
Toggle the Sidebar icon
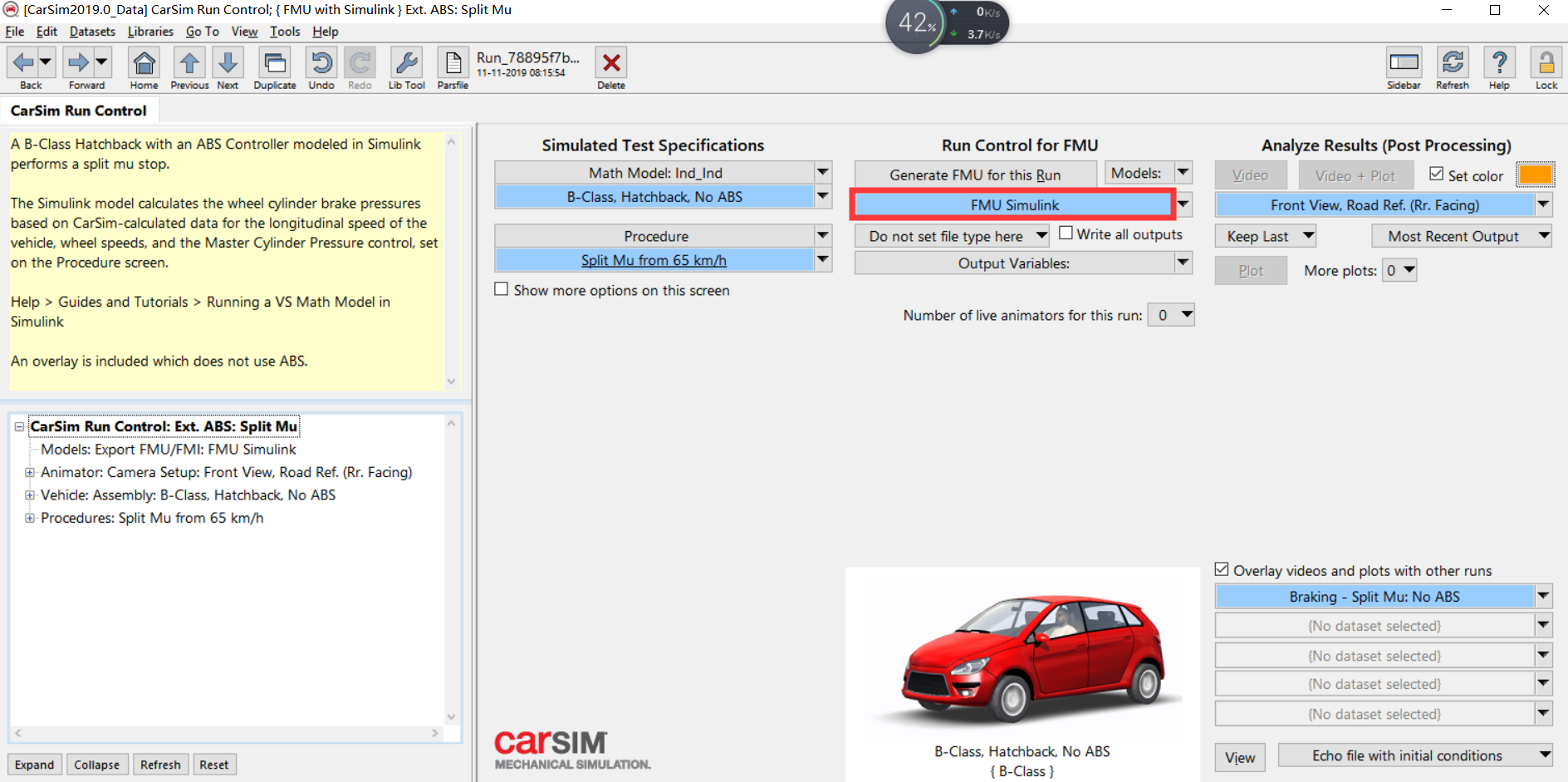[1404, 63]
